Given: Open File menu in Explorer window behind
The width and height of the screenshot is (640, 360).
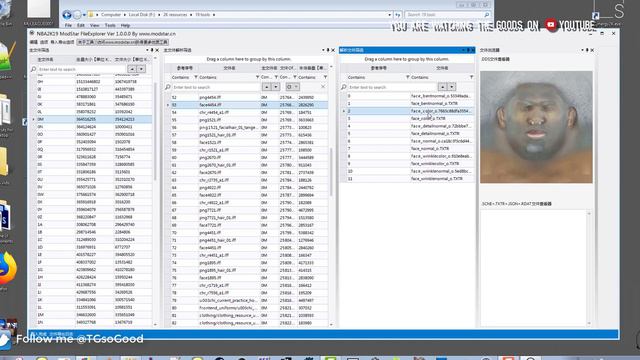Looking at the screenshot, I should pos(68,25).
